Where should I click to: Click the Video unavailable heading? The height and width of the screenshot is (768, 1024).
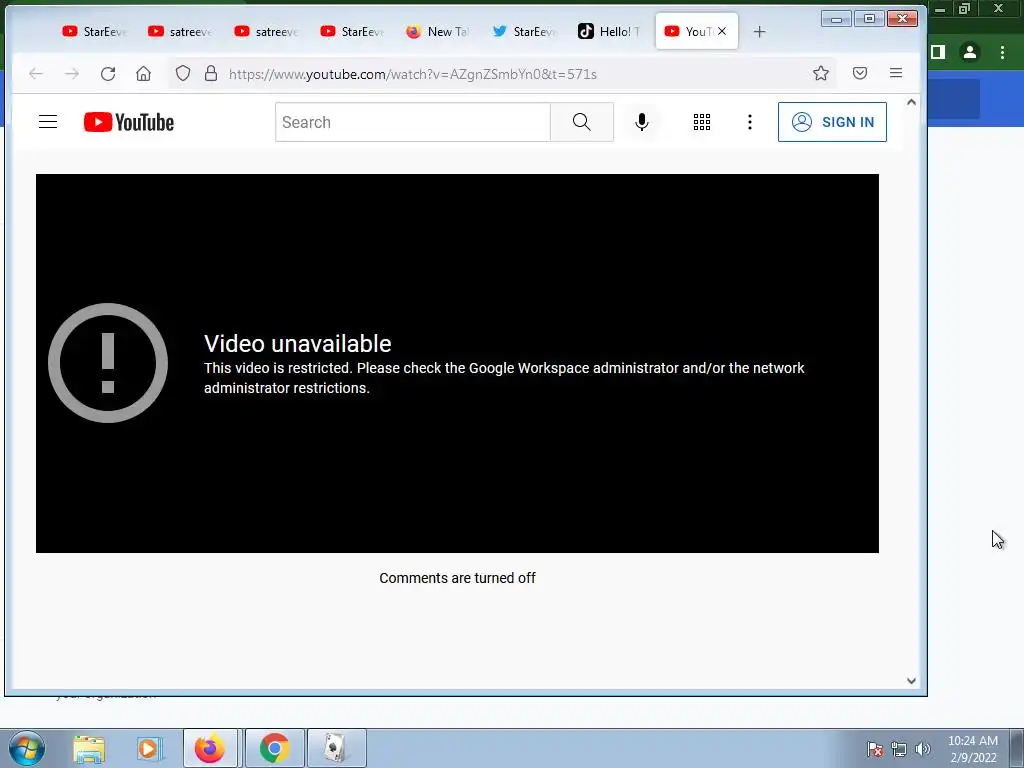click(298, 344)
